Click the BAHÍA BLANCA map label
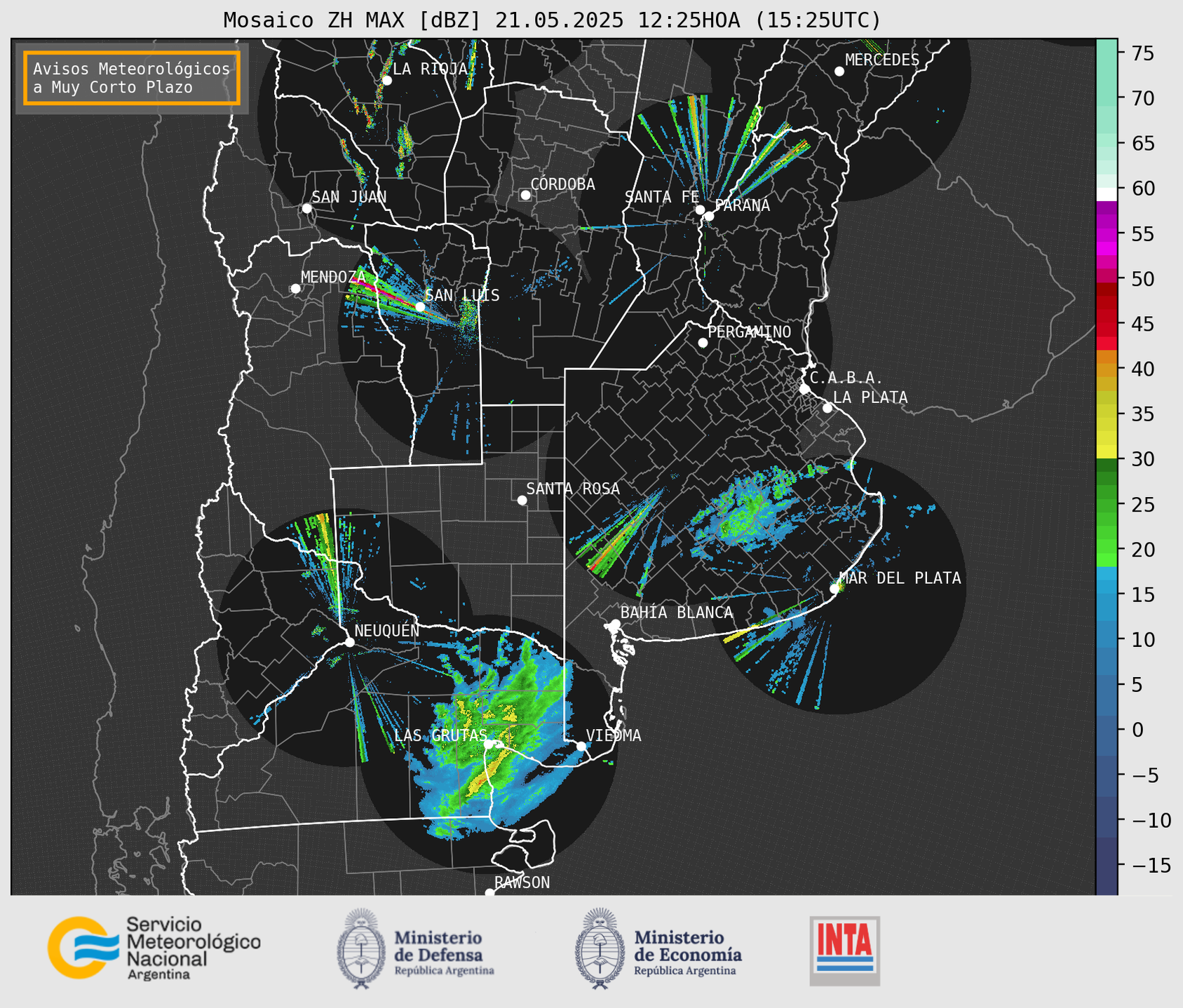 click(677, 613)
